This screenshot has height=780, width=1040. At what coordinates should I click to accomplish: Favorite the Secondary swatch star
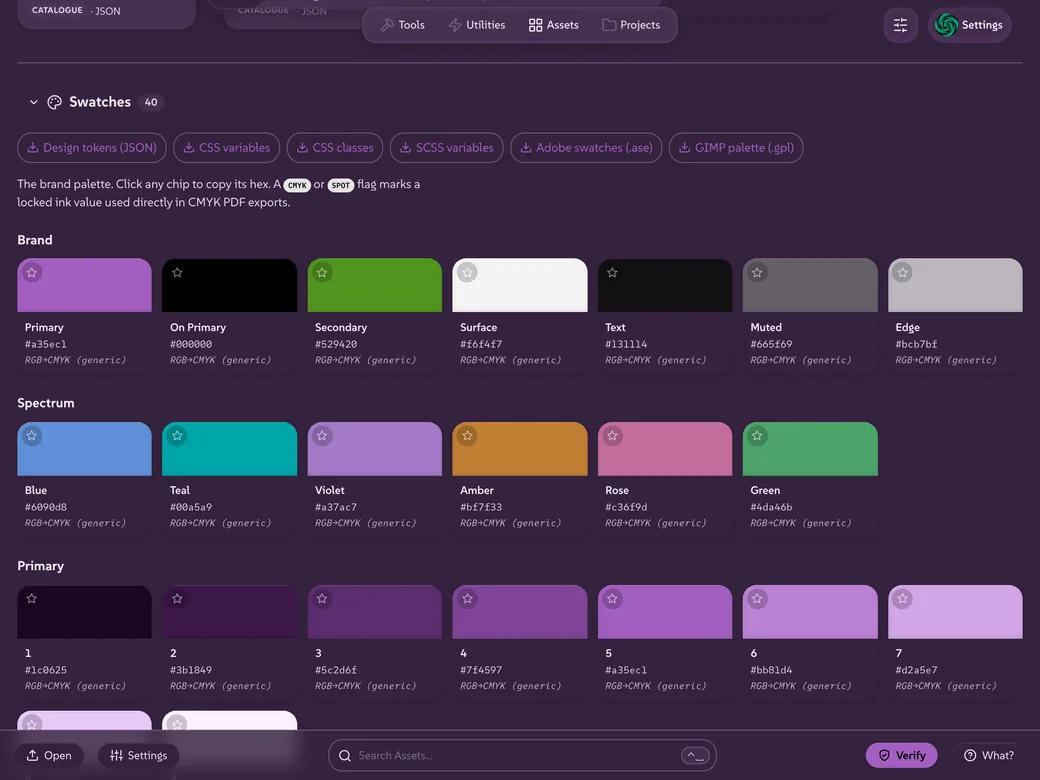pyautogui.click(x=322, y=273)
